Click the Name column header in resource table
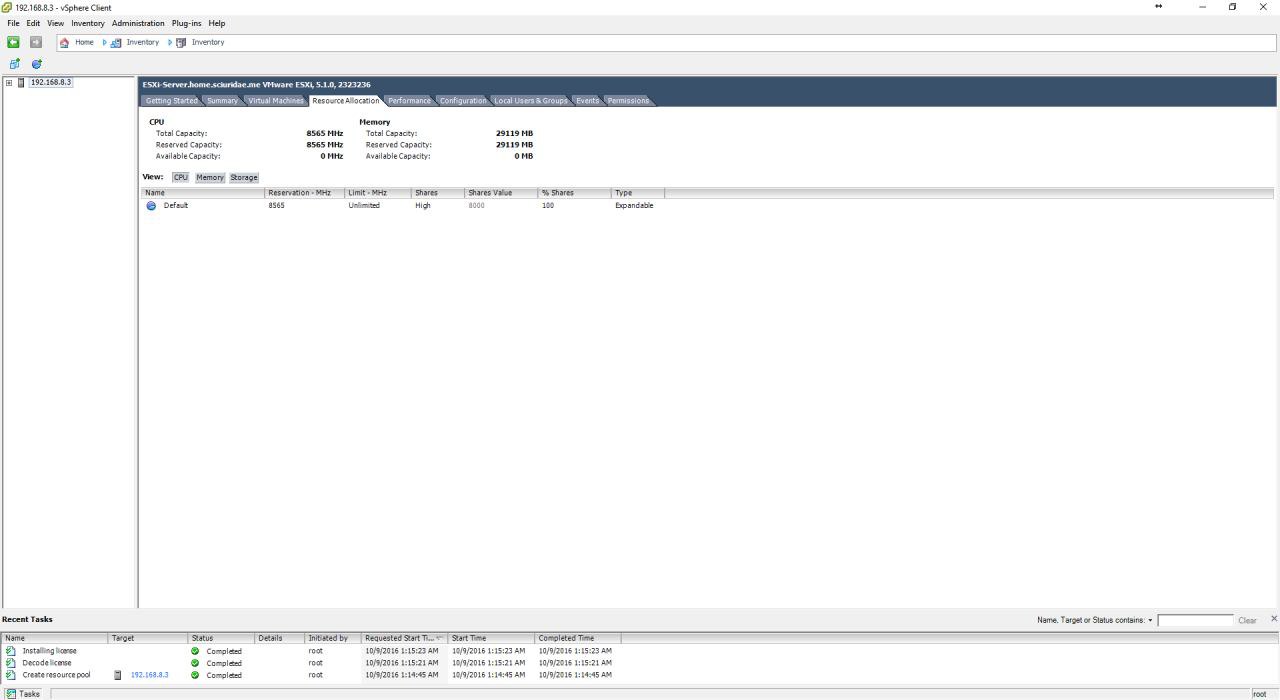This screenshot has height=700, width=1280. [203, 193]
